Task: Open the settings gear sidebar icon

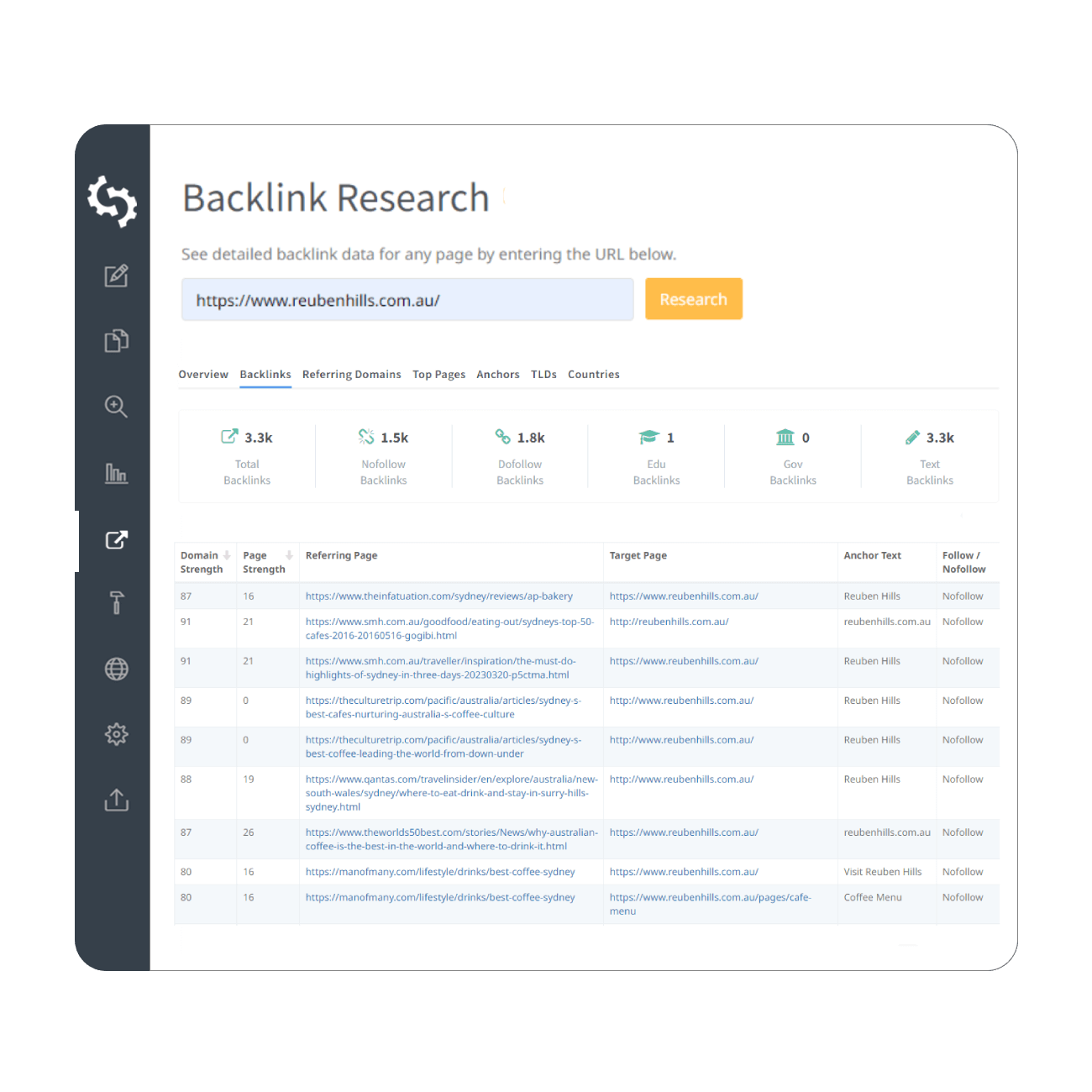Action: [x=116, y=734]
